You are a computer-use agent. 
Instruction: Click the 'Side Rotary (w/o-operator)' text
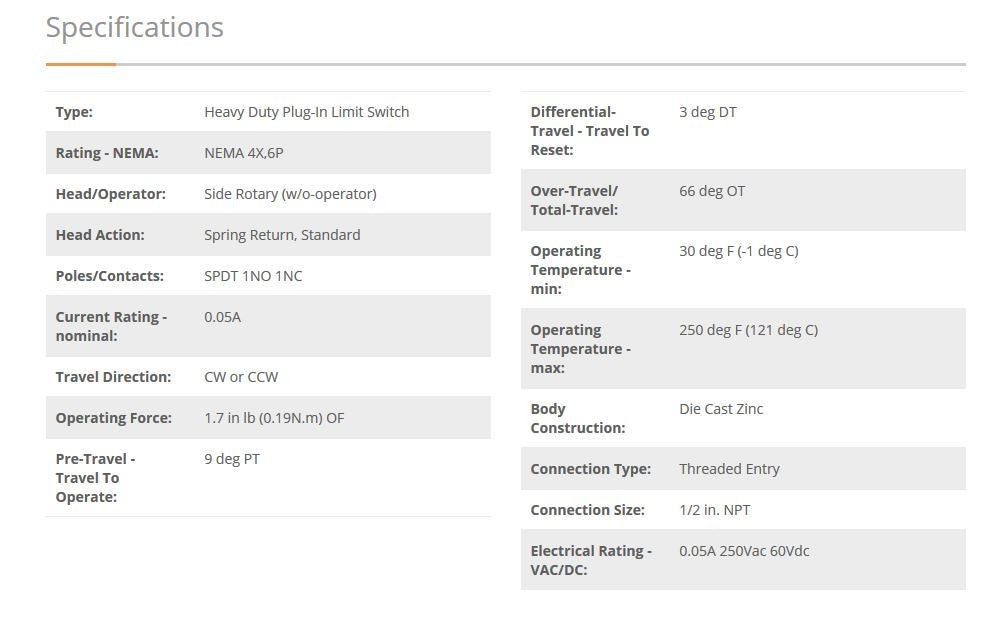tap(290, 194)
